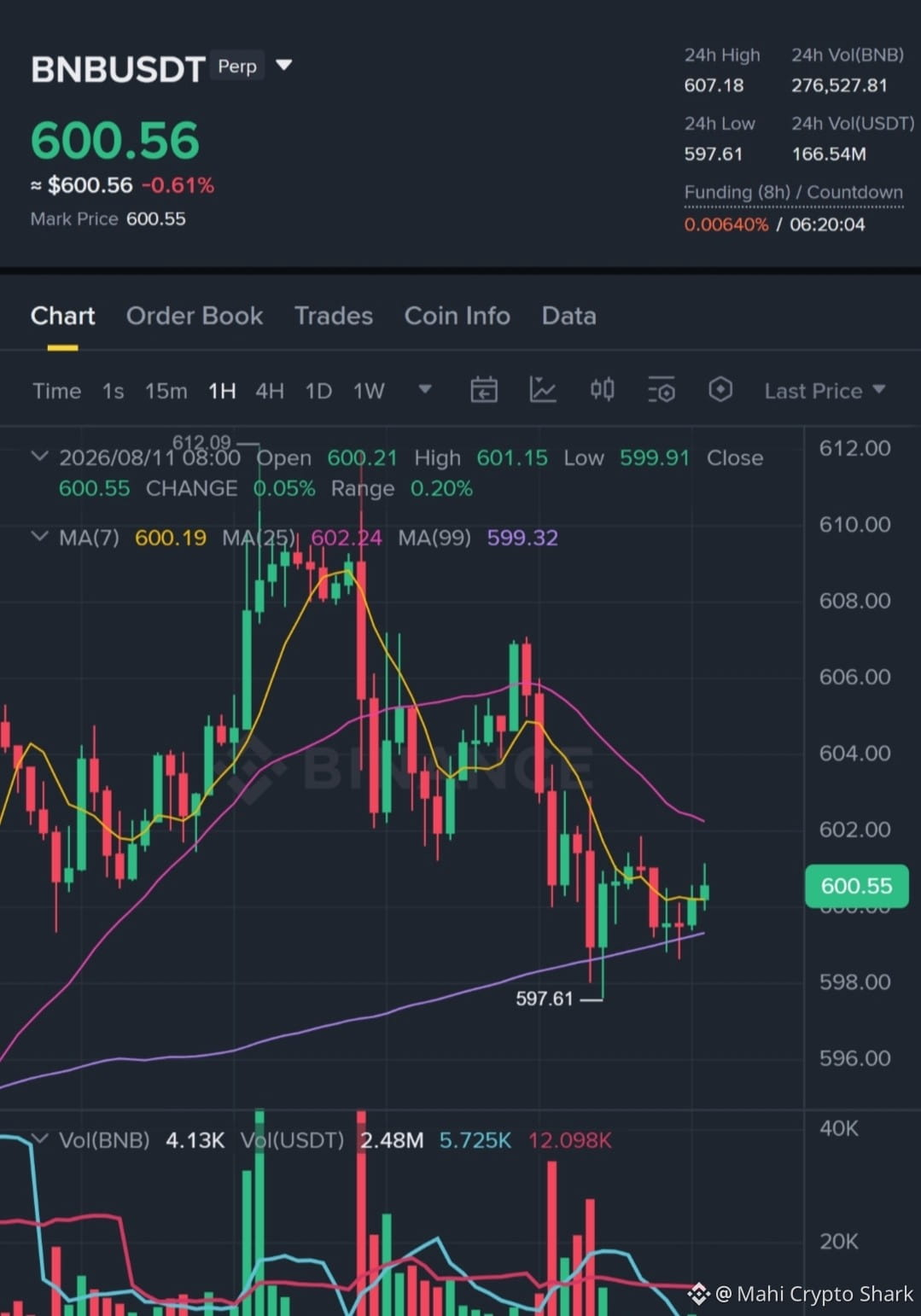
Task: Tap the Perp contract badge
Action: pos(237,67)
